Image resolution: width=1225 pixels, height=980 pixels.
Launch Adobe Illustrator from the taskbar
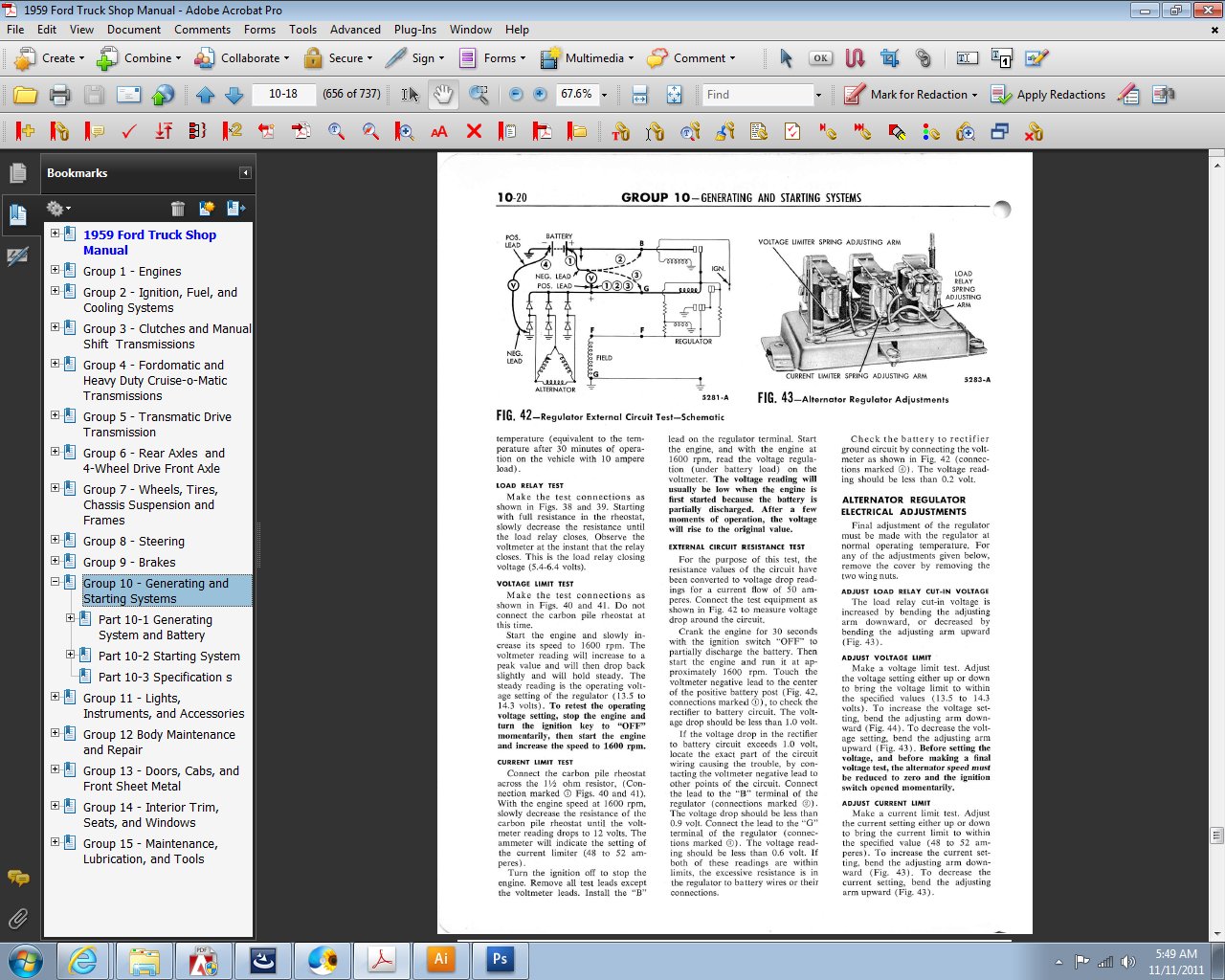click(x=440, y=959)
